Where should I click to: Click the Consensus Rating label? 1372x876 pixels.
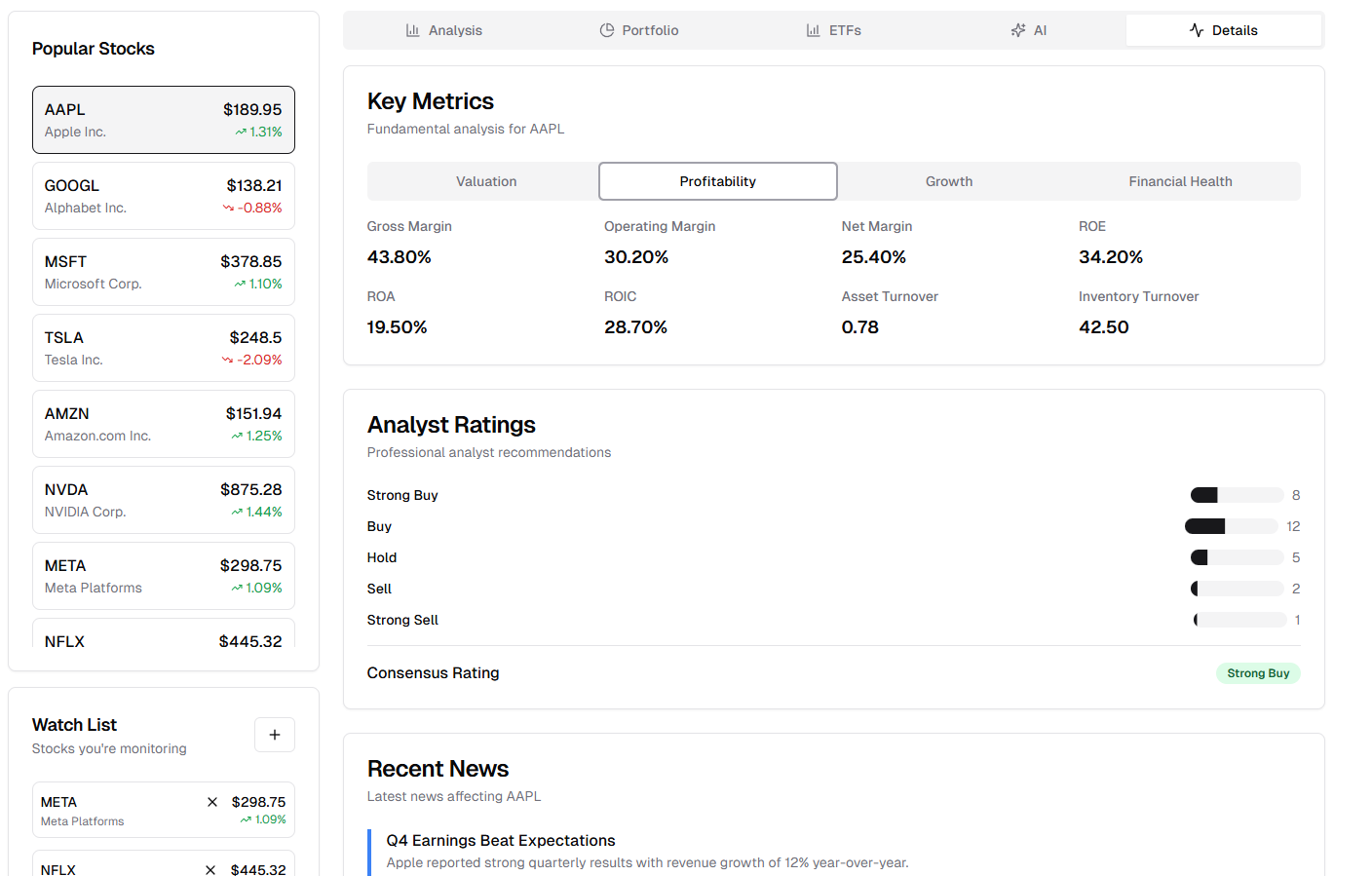[x=433, y=673]
